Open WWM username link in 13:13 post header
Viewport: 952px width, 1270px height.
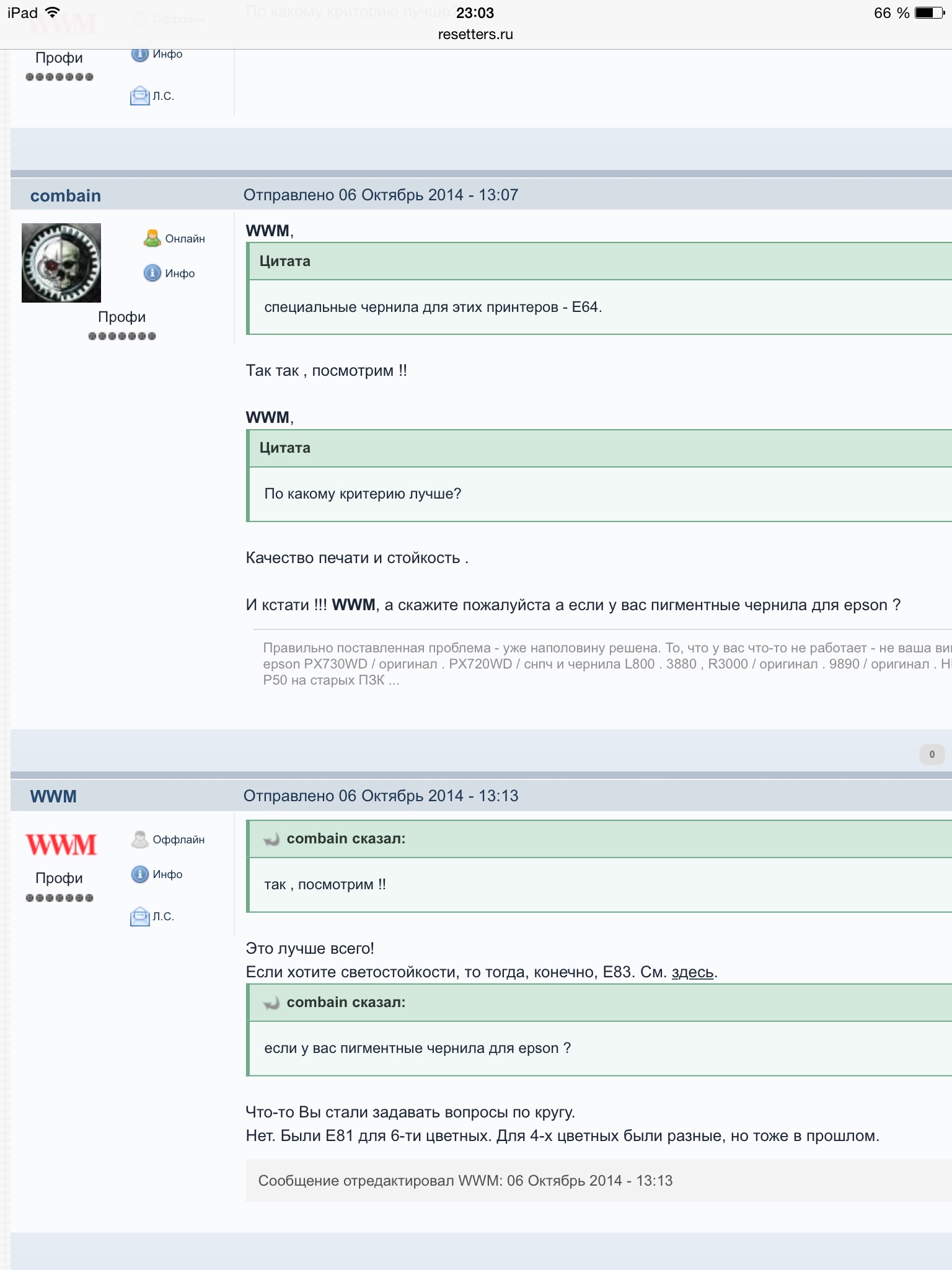[x=53, y=796]
